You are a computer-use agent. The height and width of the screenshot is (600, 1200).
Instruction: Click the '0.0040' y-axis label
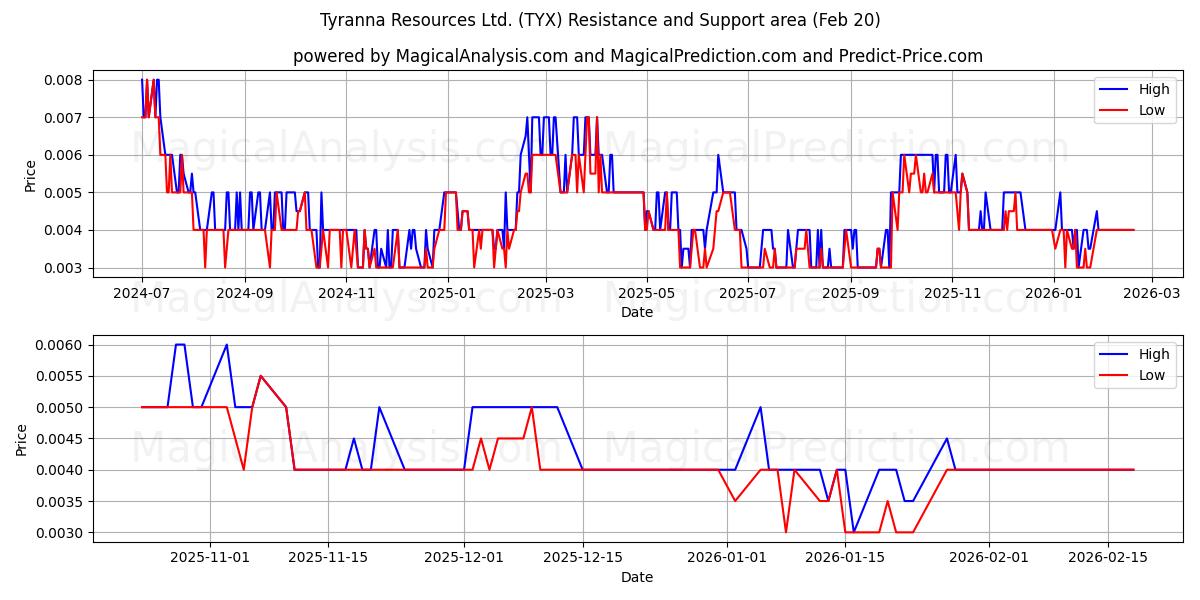(x=61, y=470)
